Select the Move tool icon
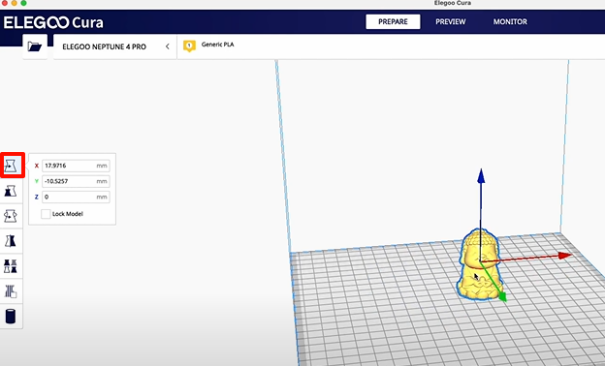 11,166
